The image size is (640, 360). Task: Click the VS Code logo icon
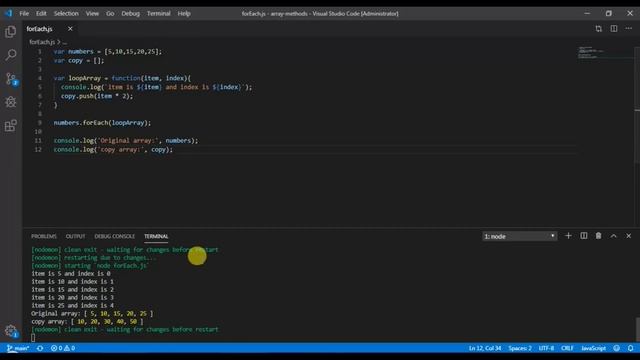[x=8, y=13]
